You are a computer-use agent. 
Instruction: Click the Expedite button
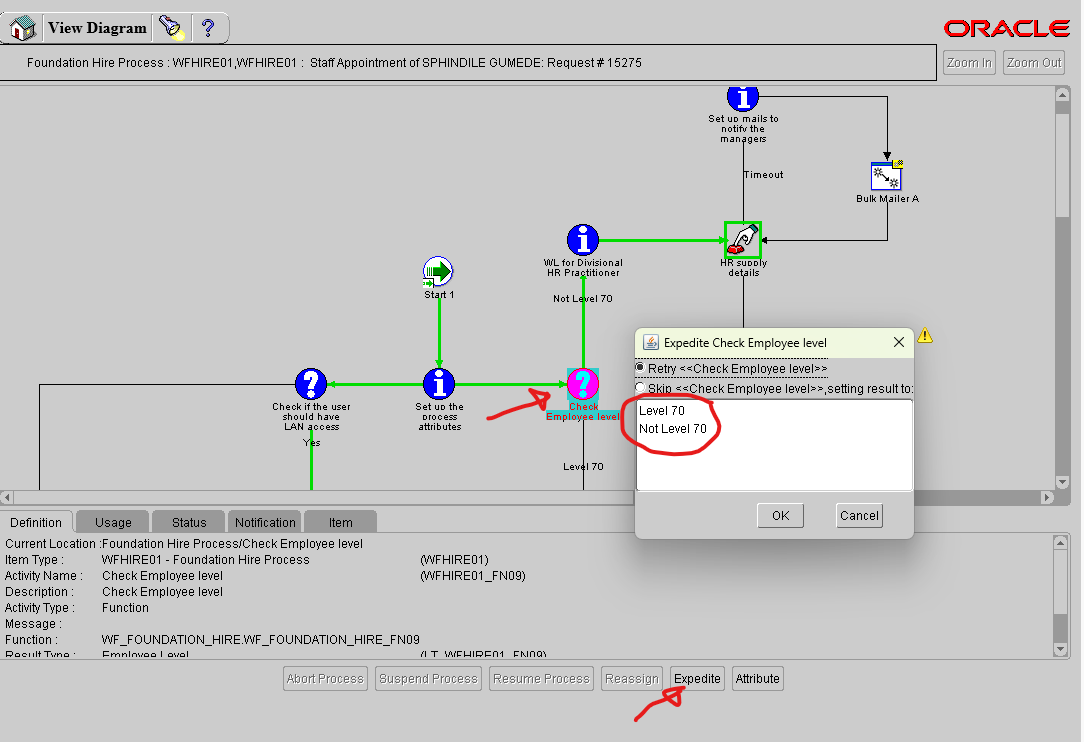click(697, 678)
